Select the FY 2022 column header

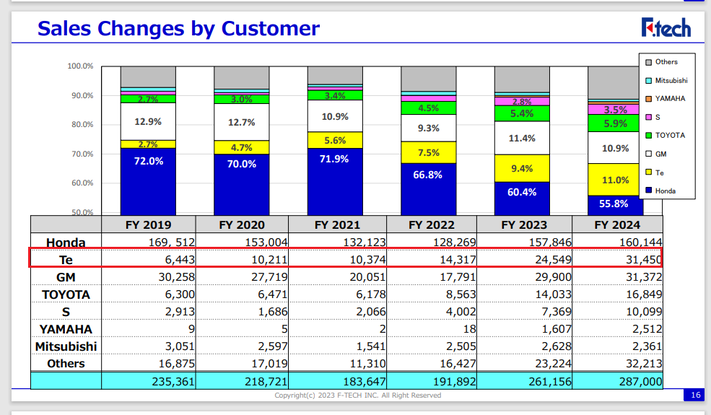(431, 225)
